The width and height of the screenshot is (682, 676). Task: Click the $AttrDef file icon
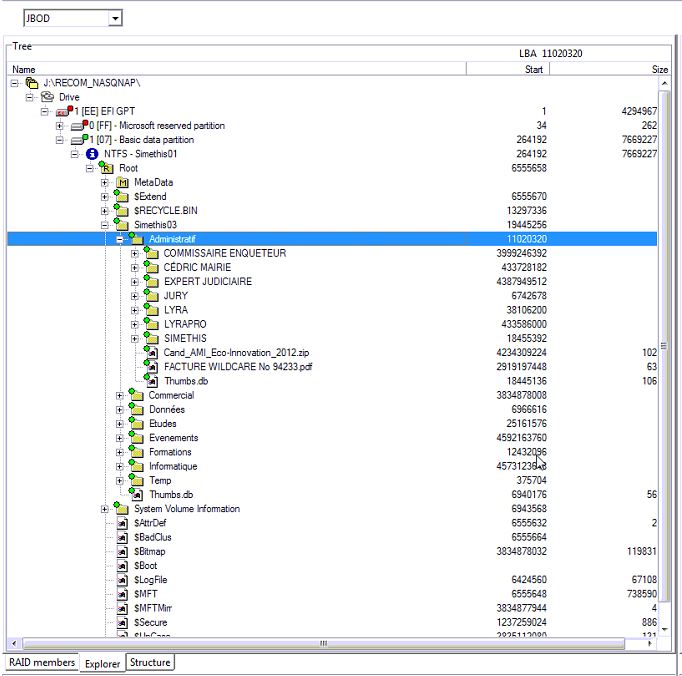point(122,523)
